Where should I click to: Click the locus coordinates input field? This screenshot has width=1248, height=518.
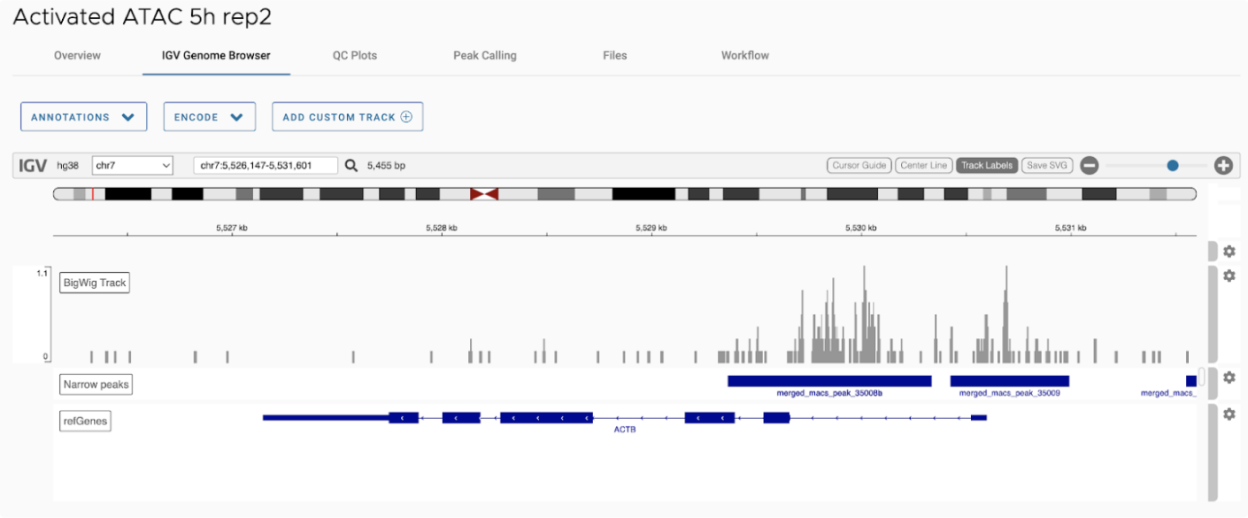265,166
